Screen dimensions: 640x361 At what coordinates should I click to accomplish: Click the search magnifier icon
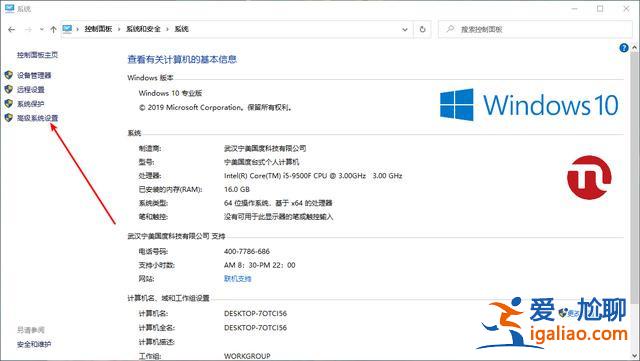click(450, 29)
